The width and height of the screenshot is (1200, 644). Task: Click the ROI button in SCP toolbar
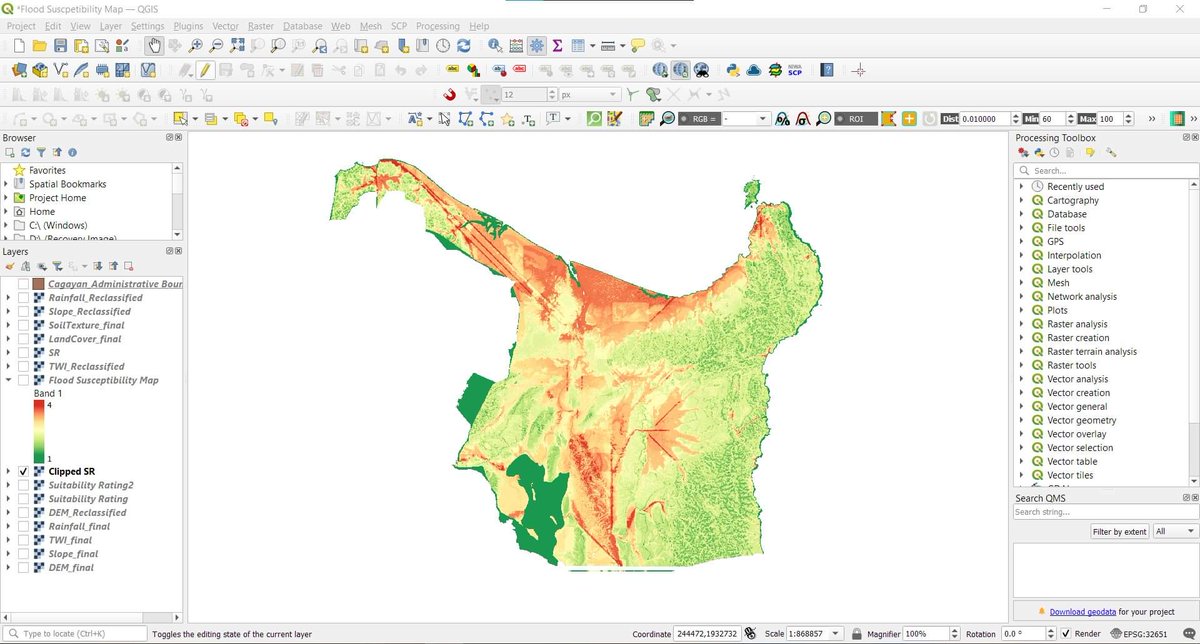pyautogui.click(x=856, y=118)
